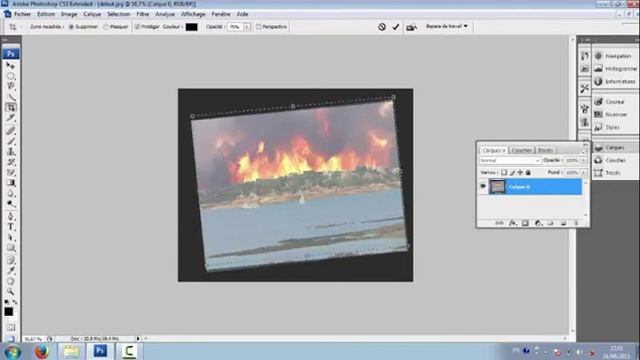Delete layer using trash icon
This screenshot has height=360, width=640.
point(576,223)
